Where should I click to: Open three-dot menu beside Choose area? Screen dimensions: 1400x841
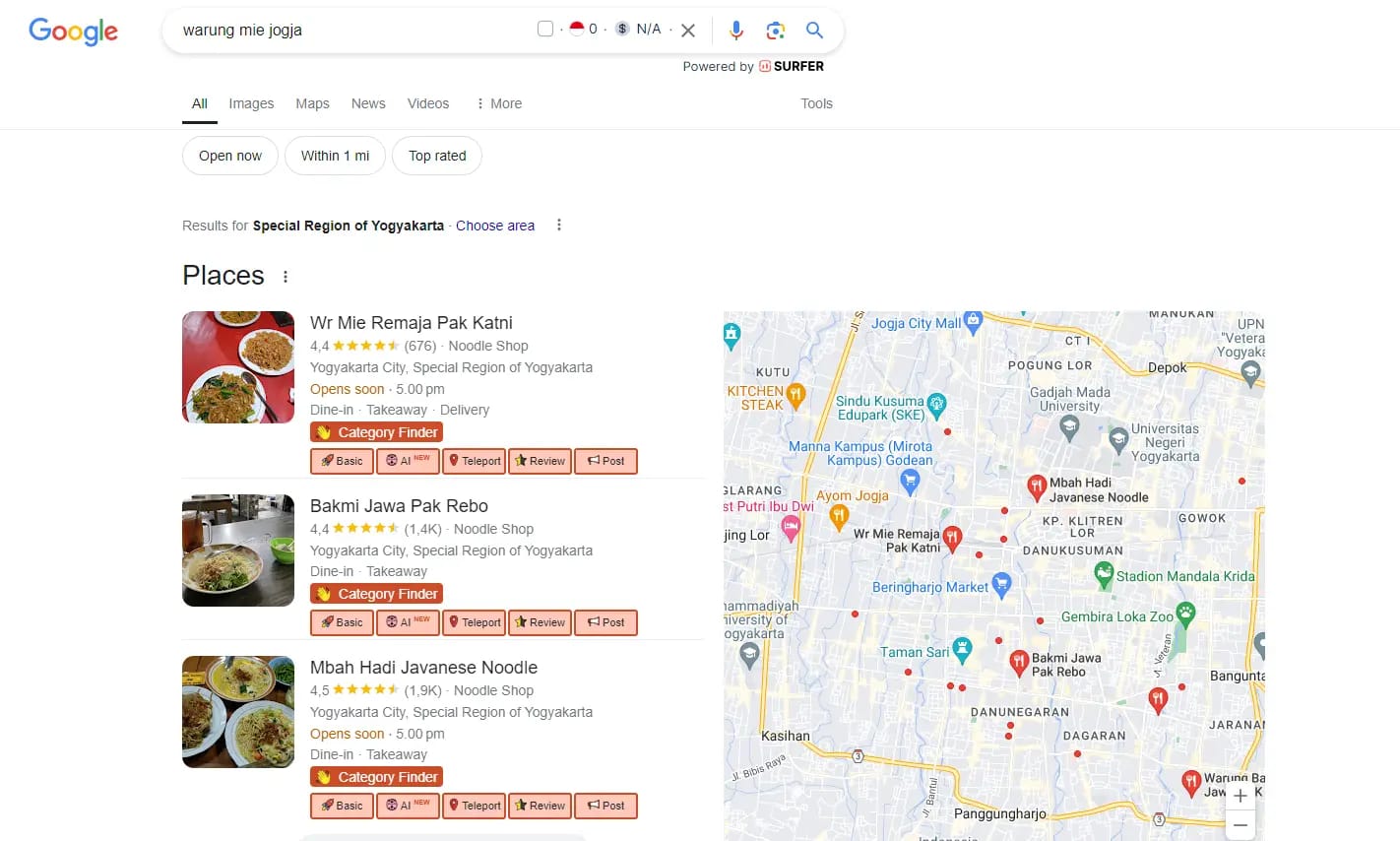559,225
